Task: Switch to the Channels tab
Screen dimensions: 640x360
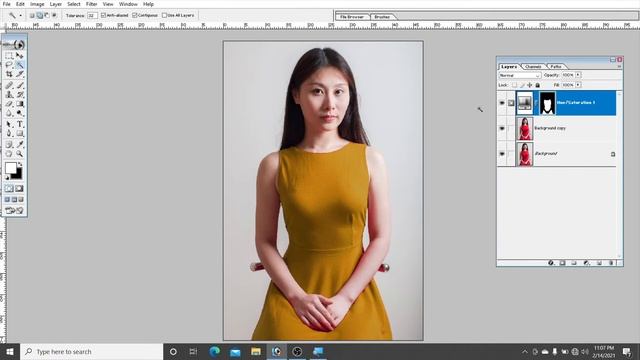Action: [x=533, y=66]
